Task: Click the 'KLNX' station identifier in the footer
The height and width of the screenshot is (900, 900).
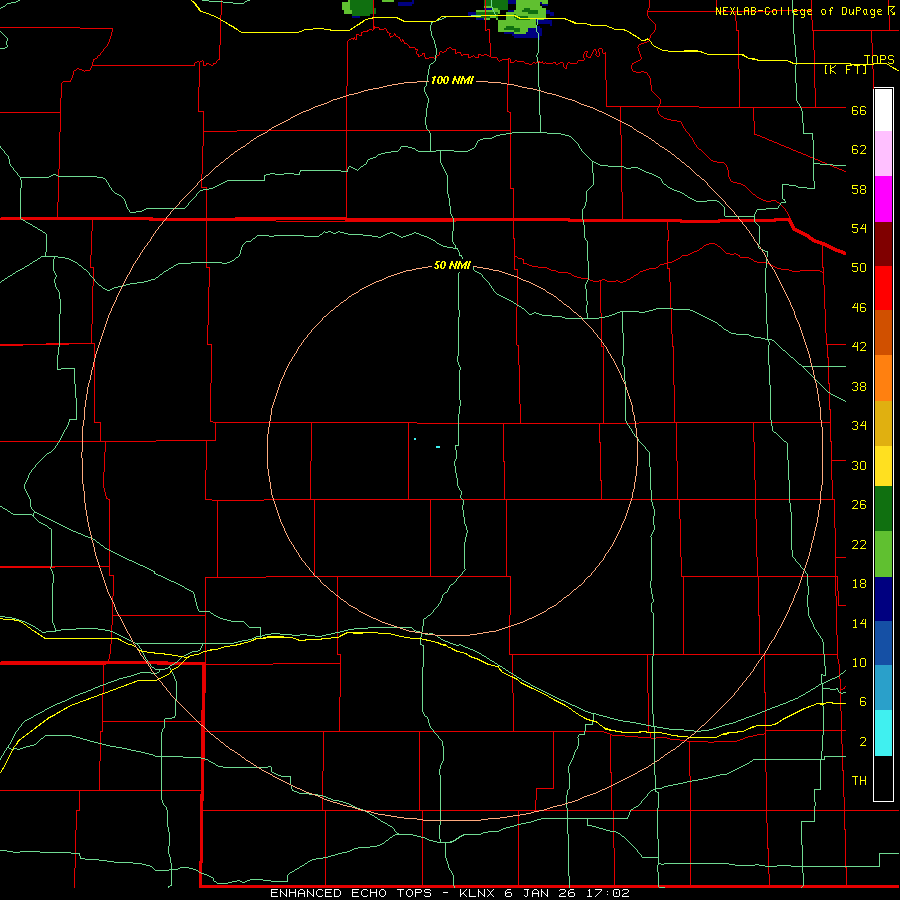Action: 477,893
